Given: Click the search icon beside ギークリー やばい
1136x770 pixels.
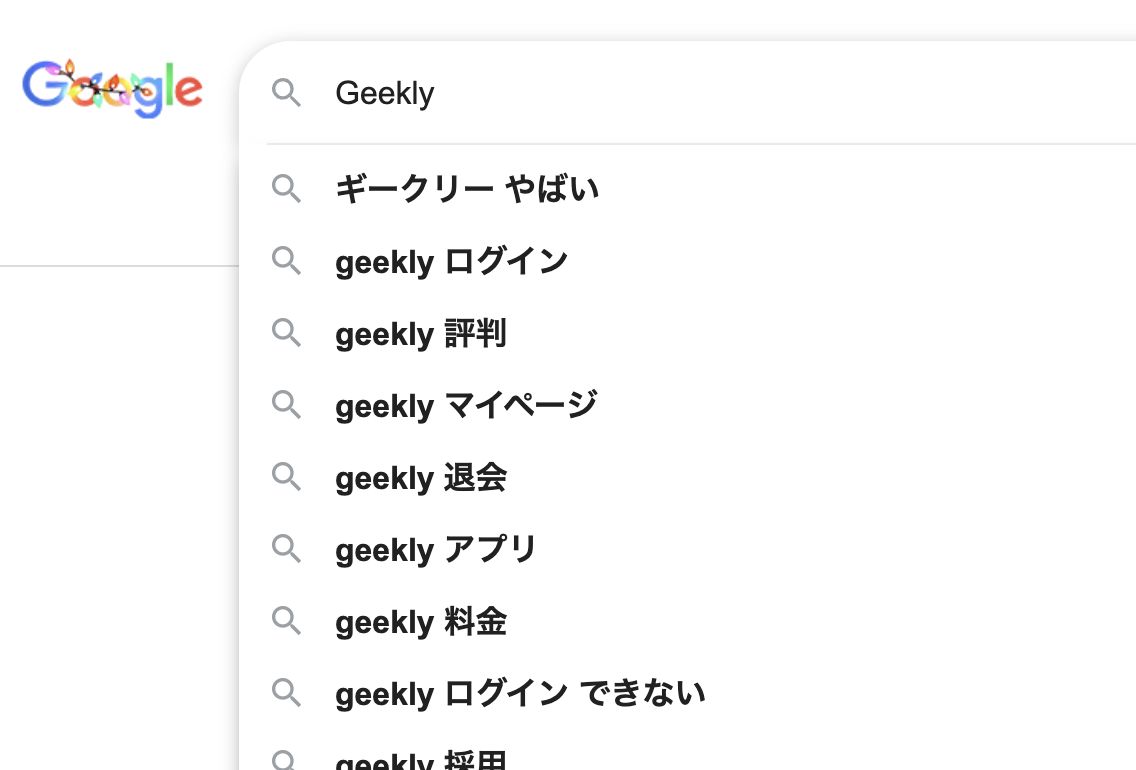Looking at the screenshot, I should [287, 189].
